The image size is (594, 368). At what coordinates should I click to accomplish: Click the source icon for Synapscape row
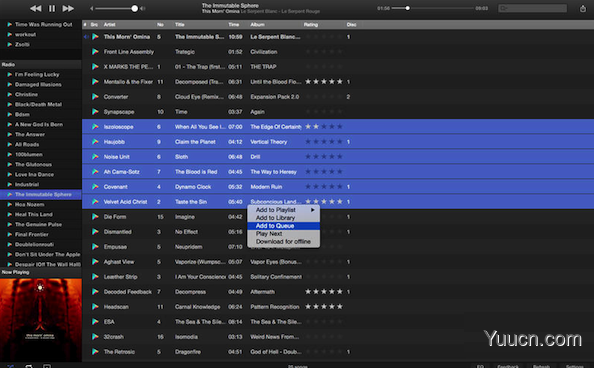[x=95, y=112]
